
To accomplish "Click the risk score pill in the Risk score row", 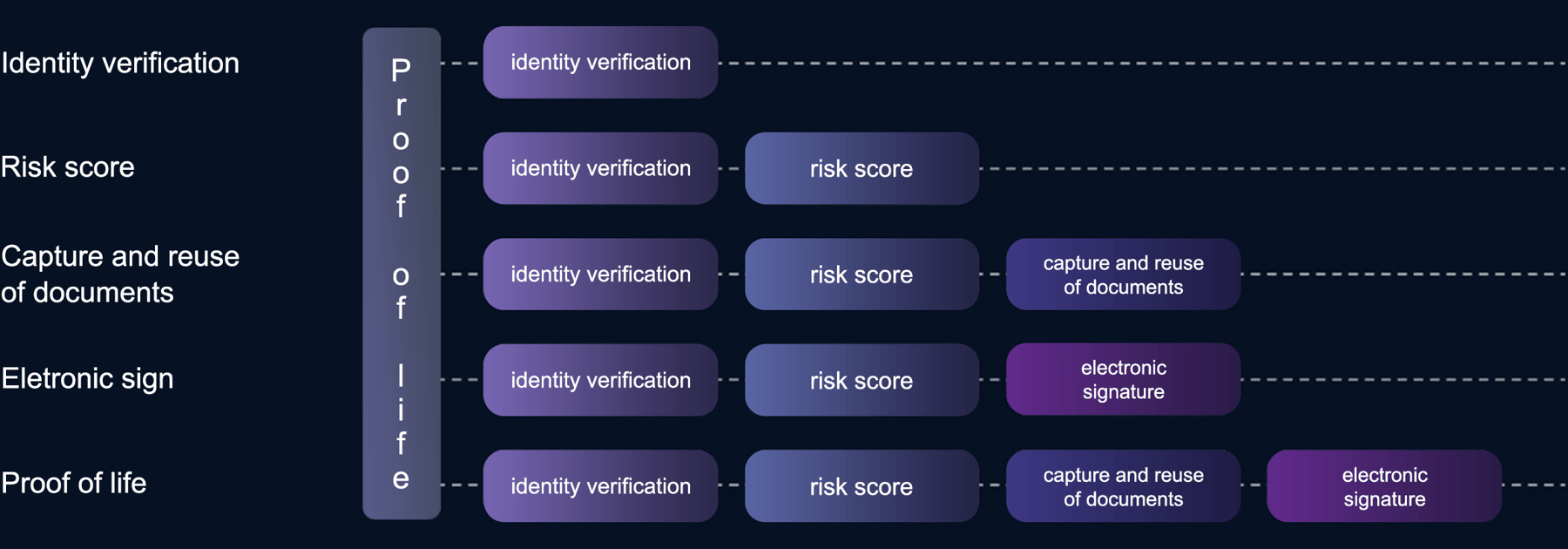I will [862, 168].
